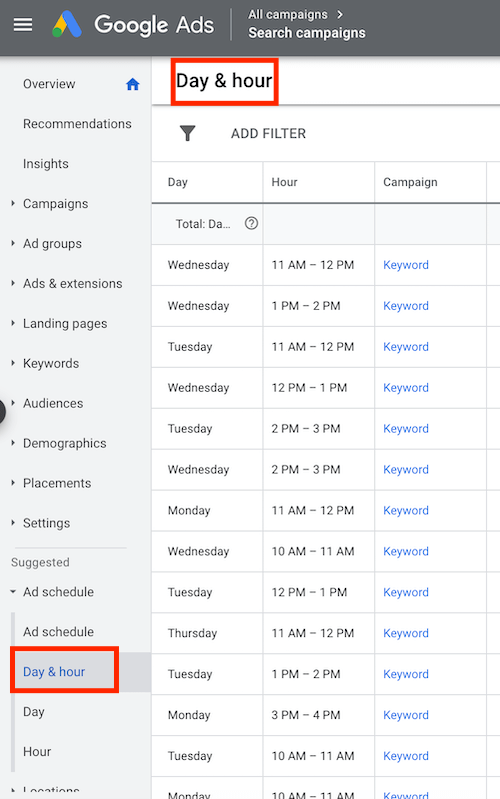
Task: Click the breadcrumb arrow after All campaigns
Action: tap(340, 14)
